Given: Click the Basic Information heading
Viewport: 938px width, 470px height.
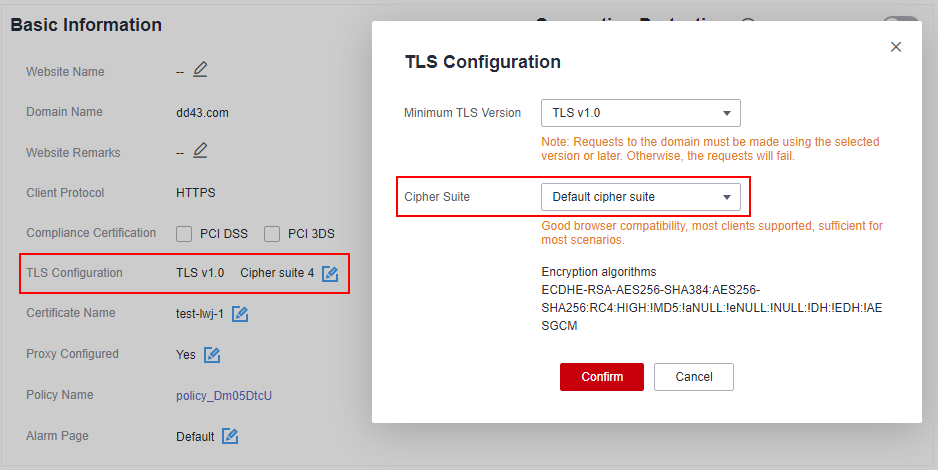Looking at the screenshot, I should pos(86,25).
